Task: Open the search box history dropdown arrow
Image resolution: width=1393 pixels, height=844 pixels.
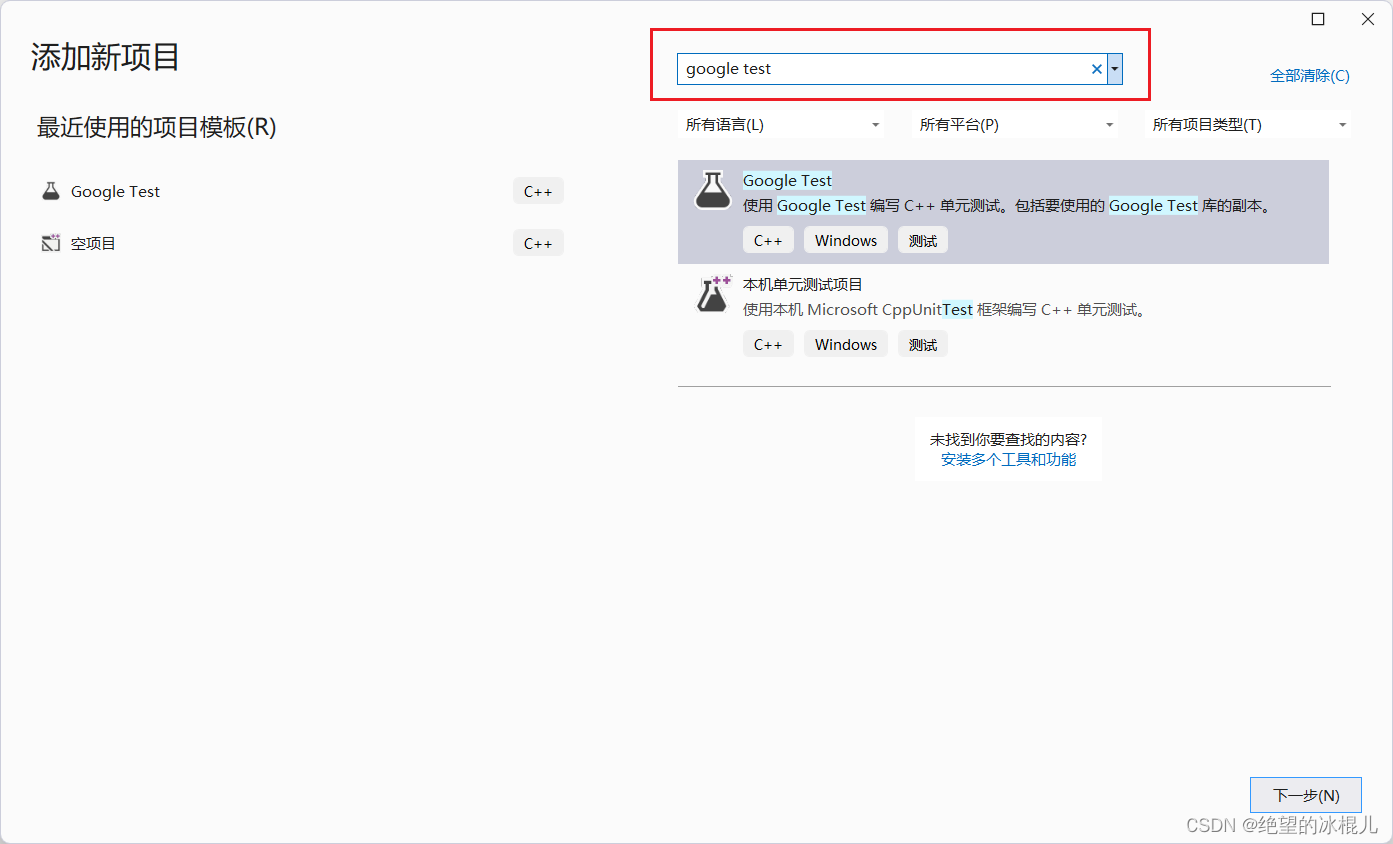Action: [x=1115, y=69]
